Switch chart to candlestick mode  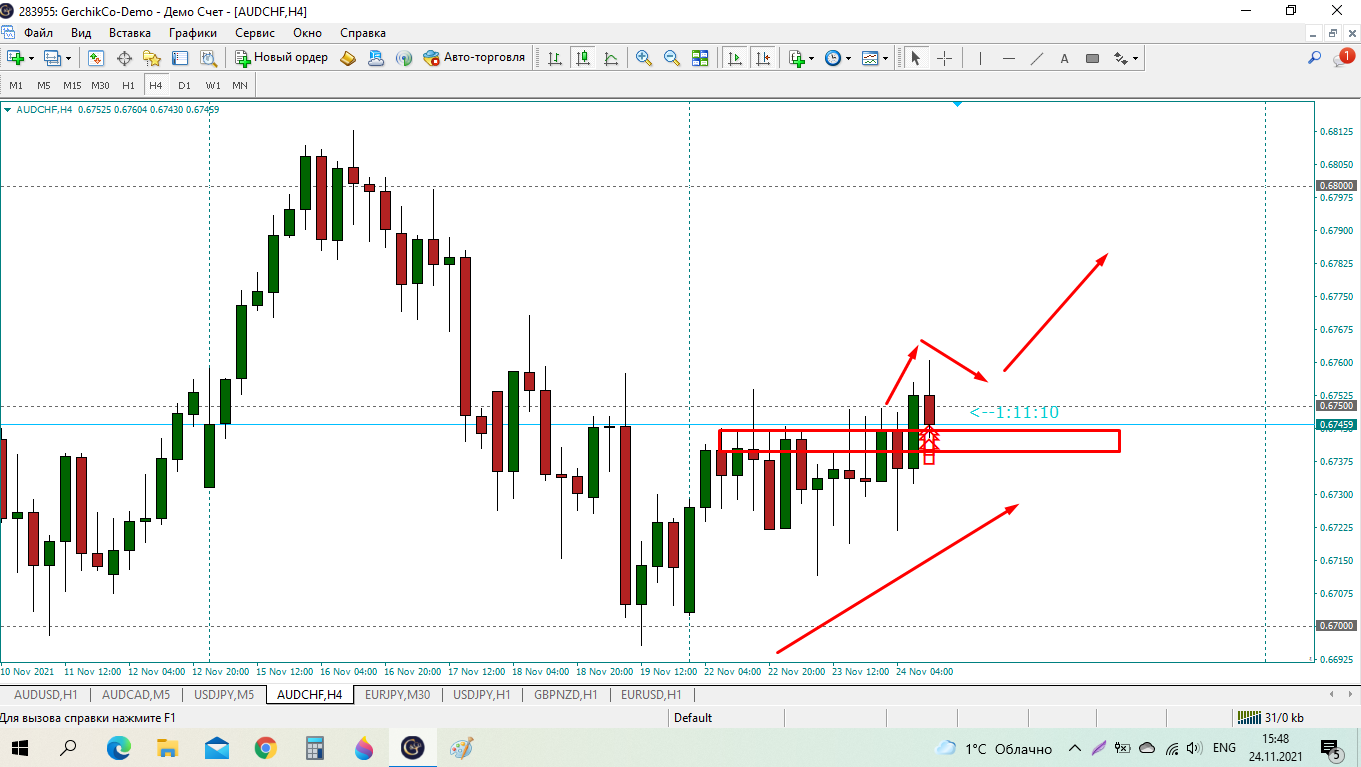point(583,58)
